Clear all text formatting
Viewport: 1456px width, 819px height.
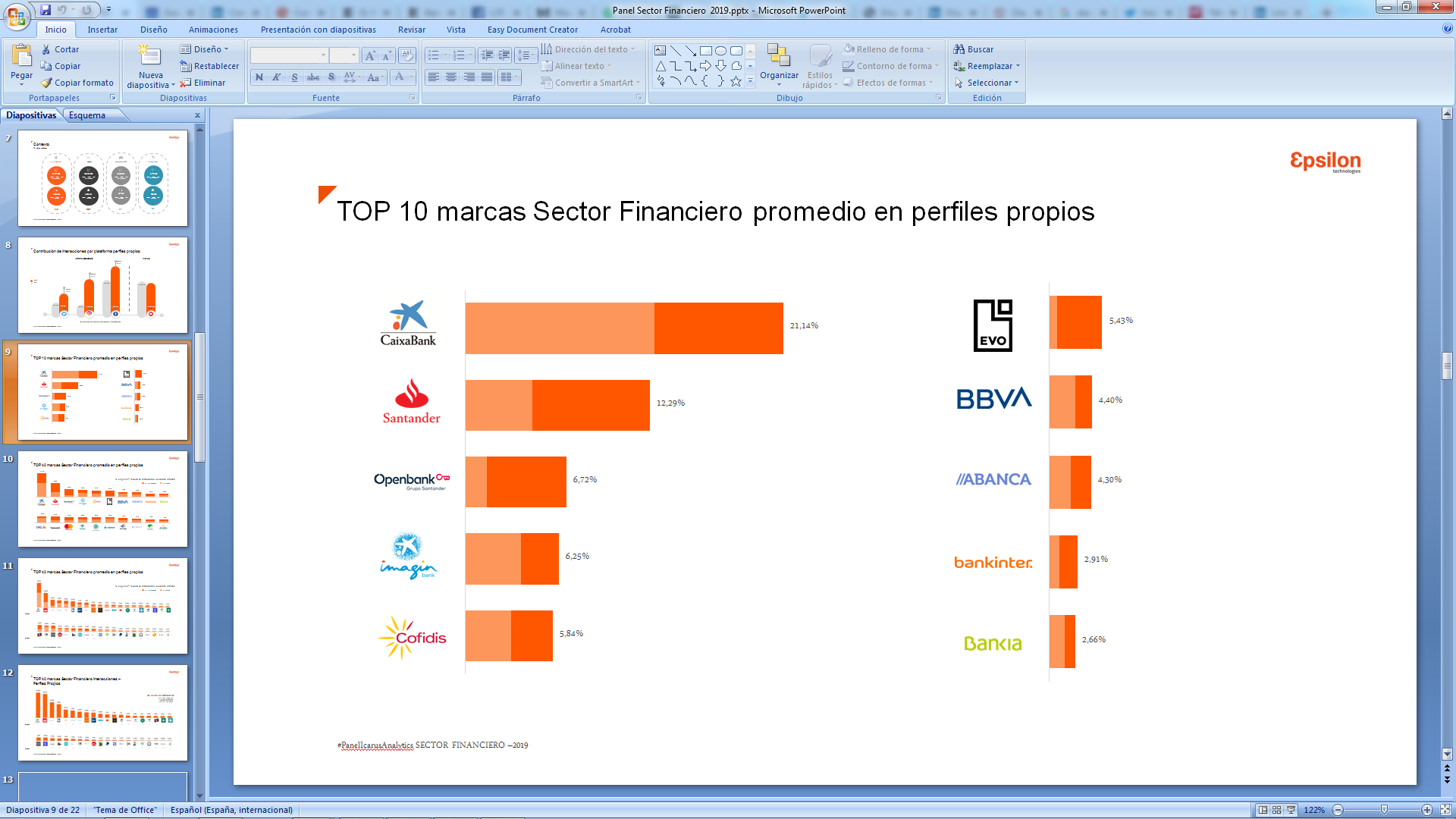(407, 55)
